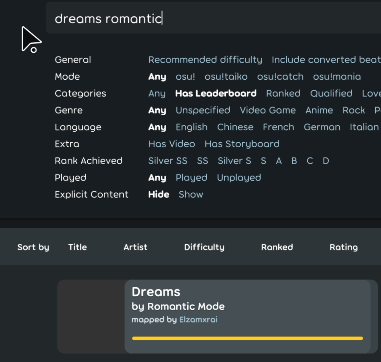
Task: Set language filter to French
Action: 278,127
